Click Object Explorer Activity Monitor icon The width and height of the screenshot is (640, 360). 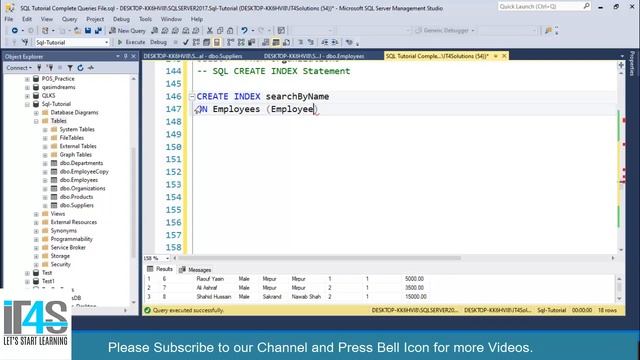(x=91, y=68)
